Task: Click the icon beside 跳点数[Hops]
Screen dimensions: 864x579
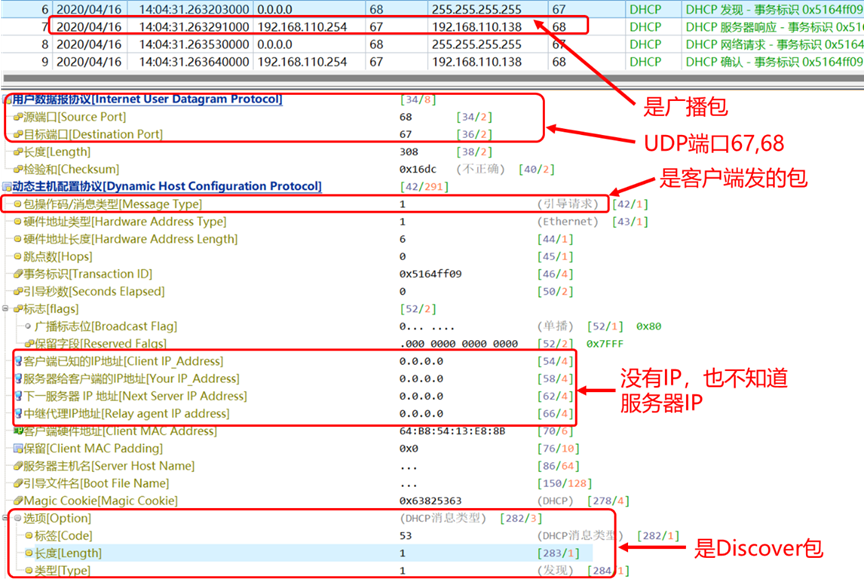Action: tap(18, 256)
